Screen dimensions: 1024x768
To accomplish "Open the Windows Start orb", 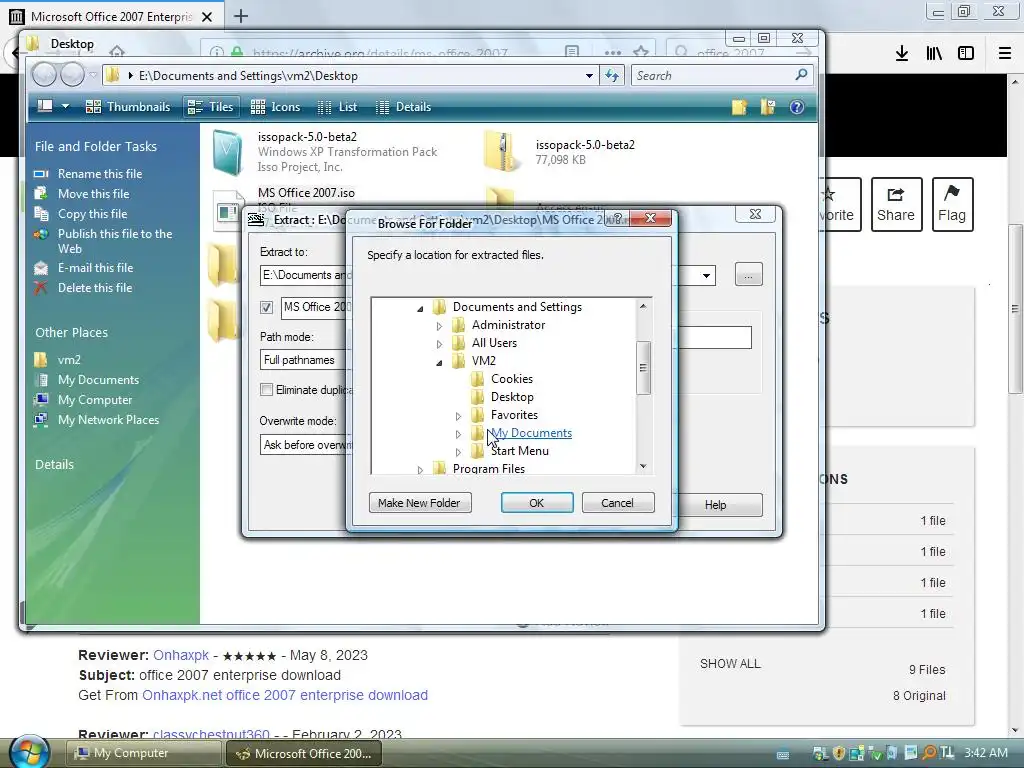I will click(x=30, y=752).
